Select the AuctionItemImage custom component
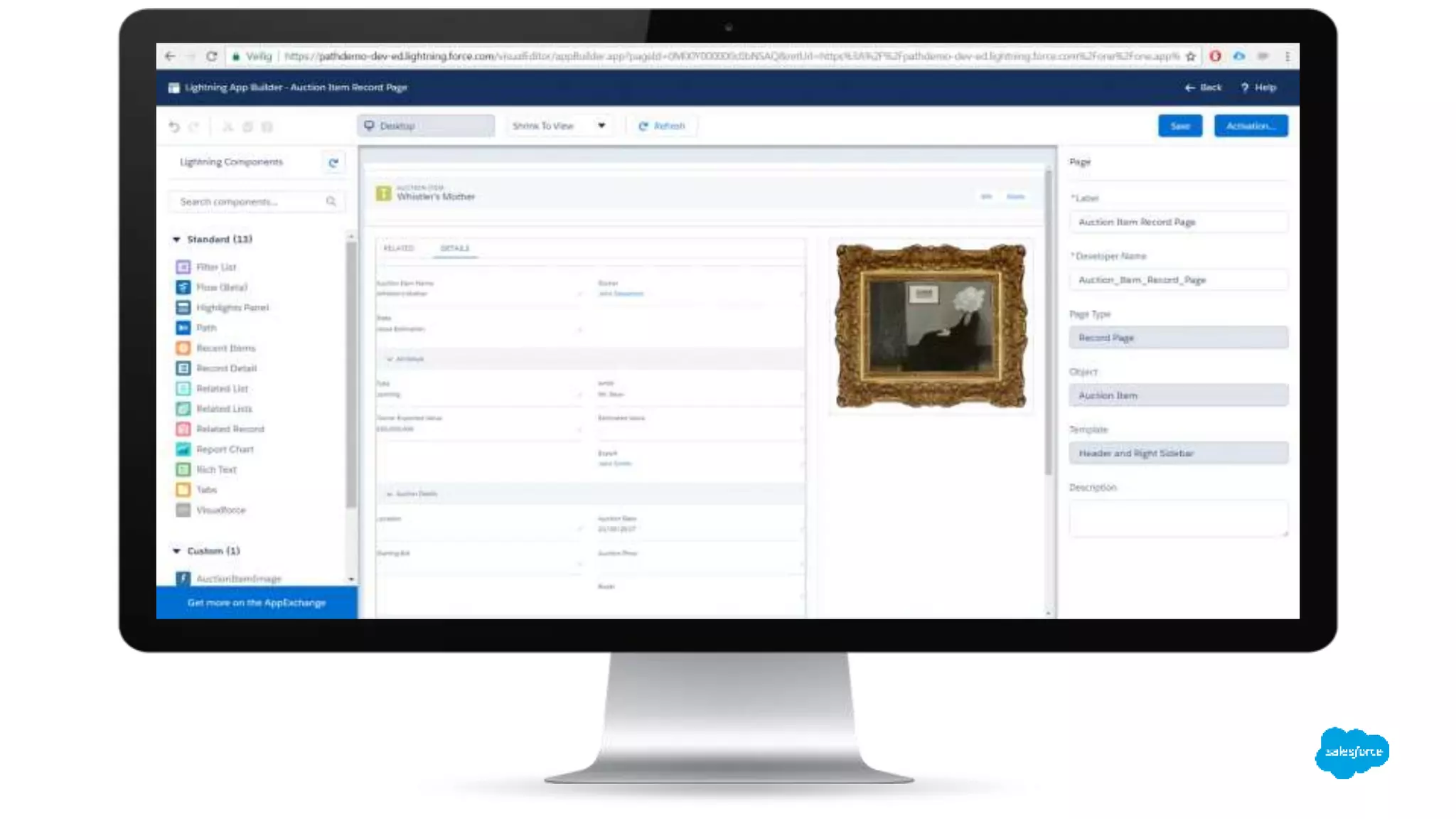1456x819 pixels. pos(229,579)
